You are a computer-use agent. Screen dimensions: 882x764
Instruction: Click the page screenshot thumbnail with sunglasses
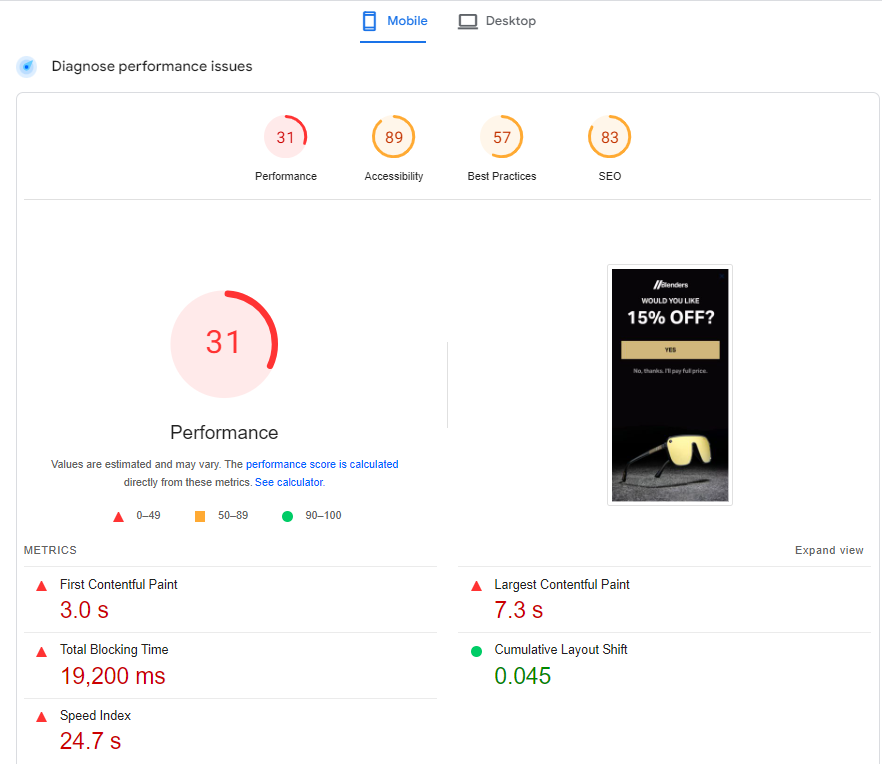point(670,385)
